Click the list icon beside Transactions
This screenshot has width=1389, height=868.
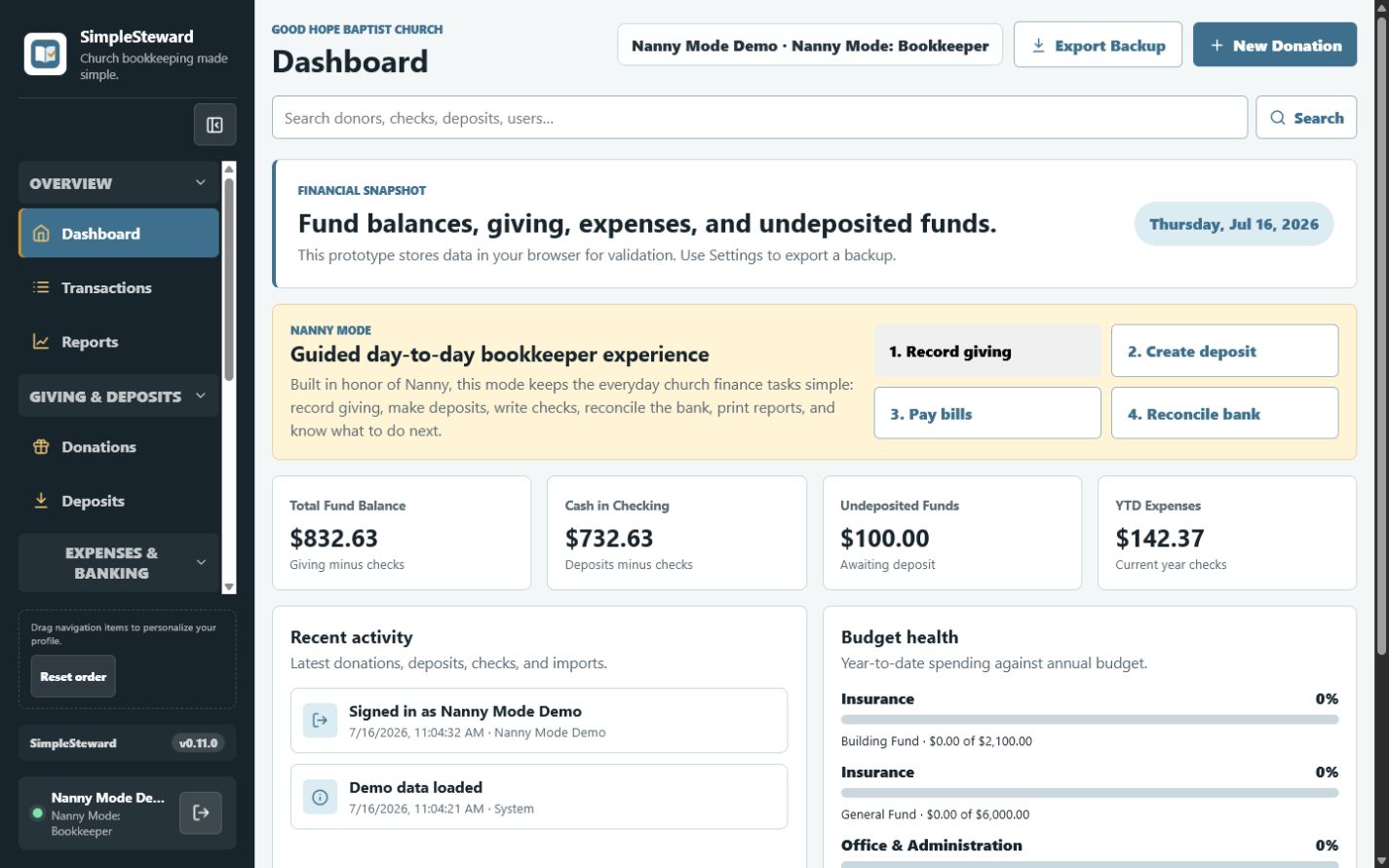(41, 287)
